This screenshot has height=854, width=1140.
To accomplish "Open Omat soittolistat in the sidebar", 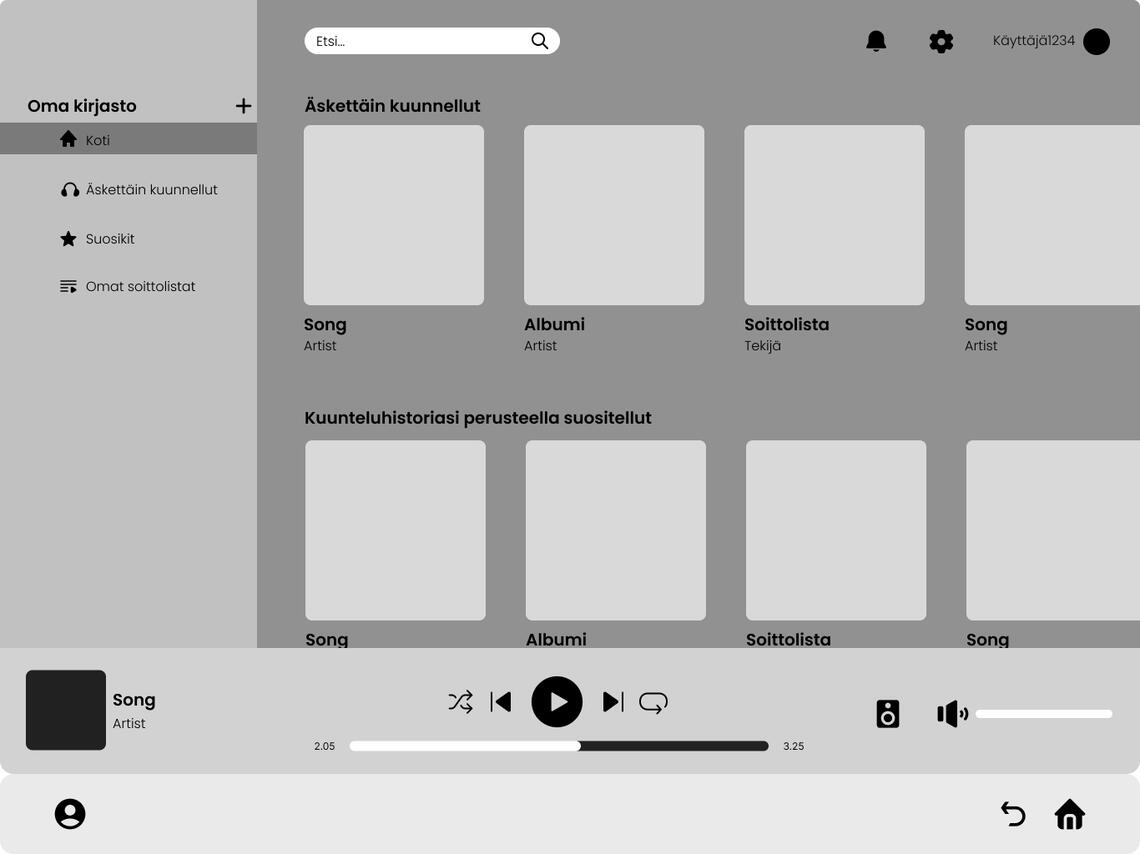I will coord(128,286).
